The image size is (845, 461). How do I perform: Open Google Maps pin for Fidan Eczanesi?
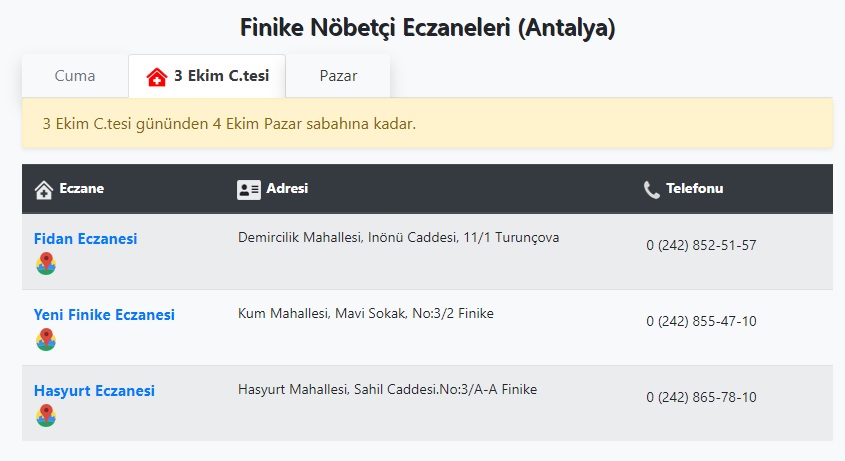click(46, 264)
